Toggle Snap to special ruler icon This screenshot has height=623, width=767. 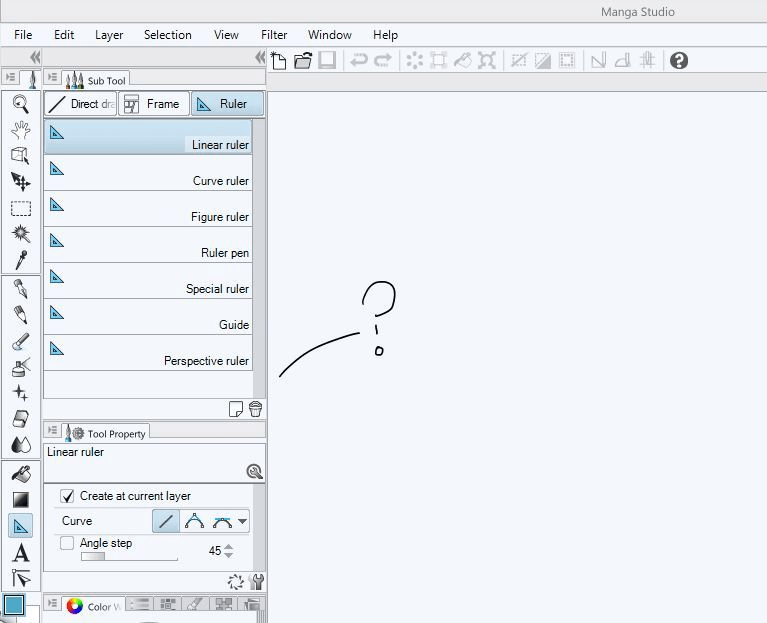[x=623, y=61]
